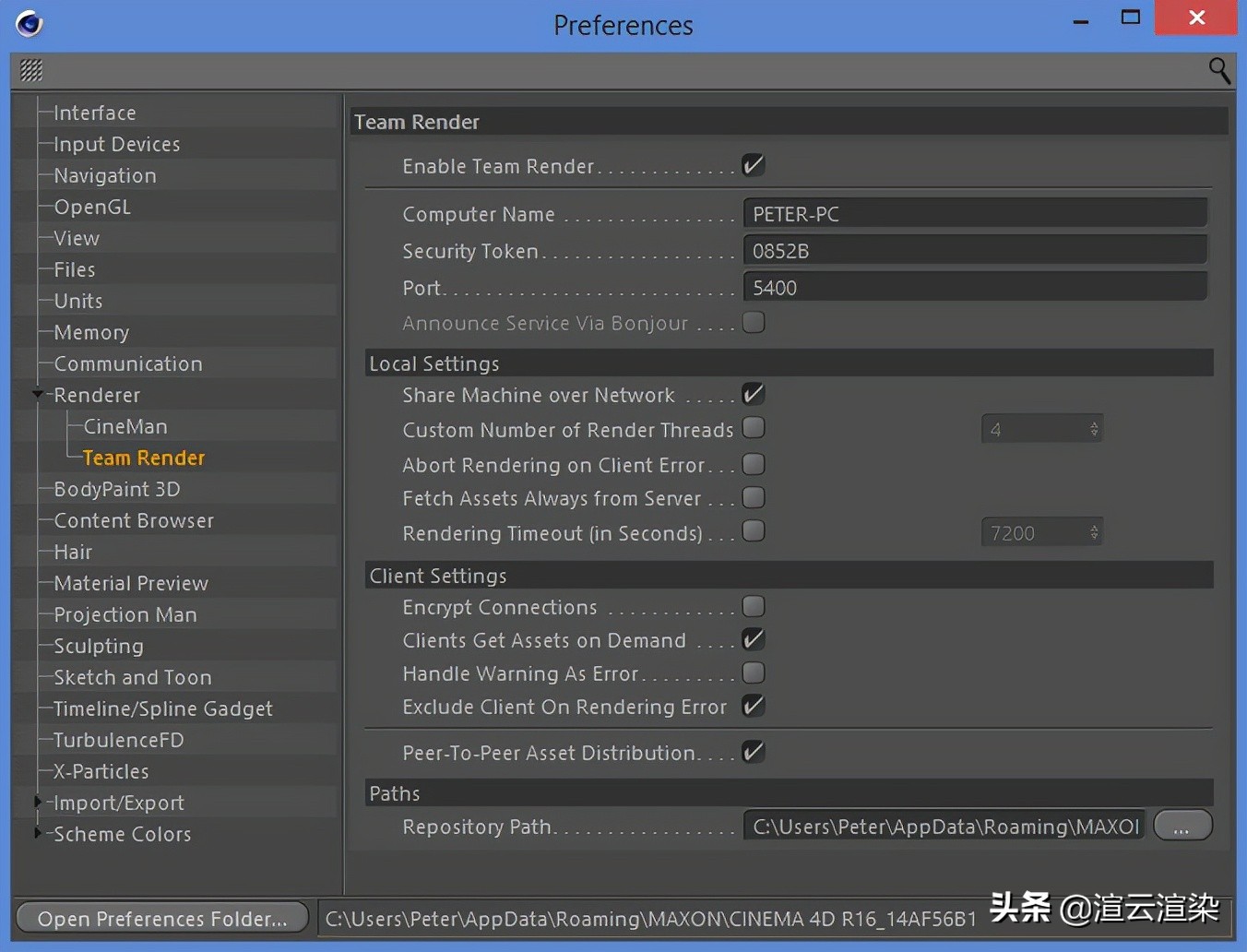Click the Repository Path browse button
This screenshot has width=1247, height=952.
(x=1182, y=827)
